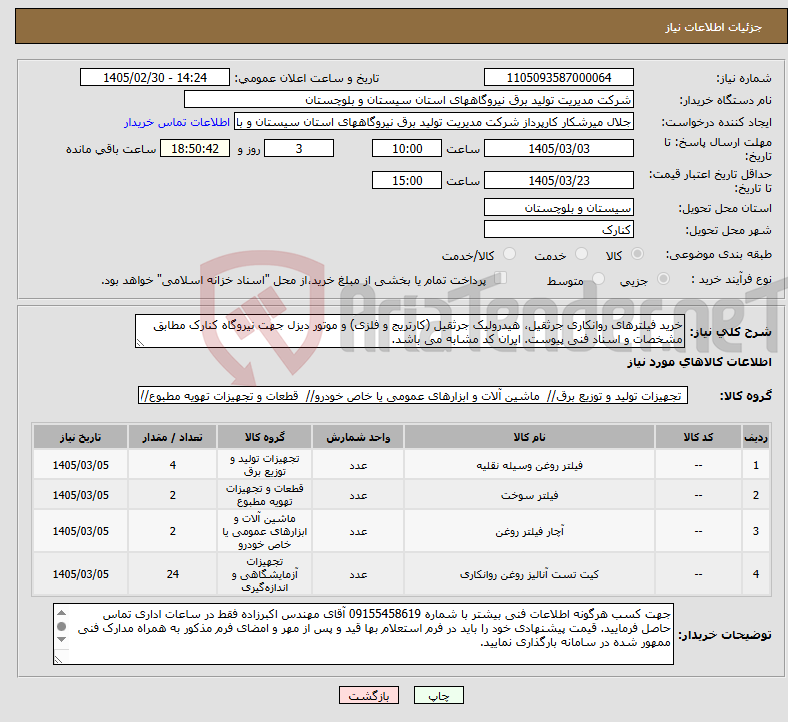Select item name آچار فیلتر روغن
The height and width of the screenshot is (722, 788).
tap(529, 531)
